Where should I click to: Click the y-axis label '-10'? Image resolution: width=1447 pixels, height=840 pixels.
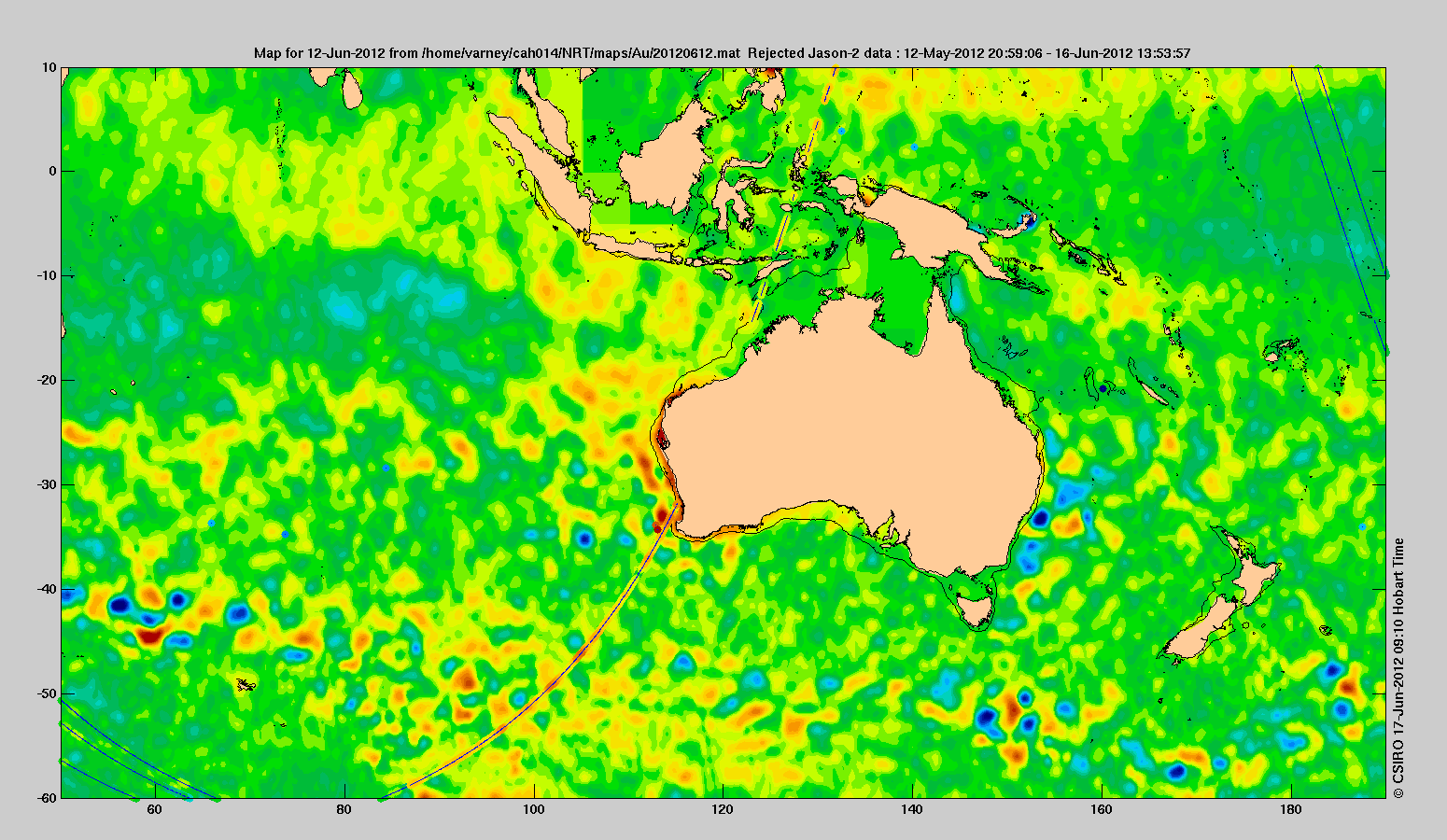(x=47, y=276)
